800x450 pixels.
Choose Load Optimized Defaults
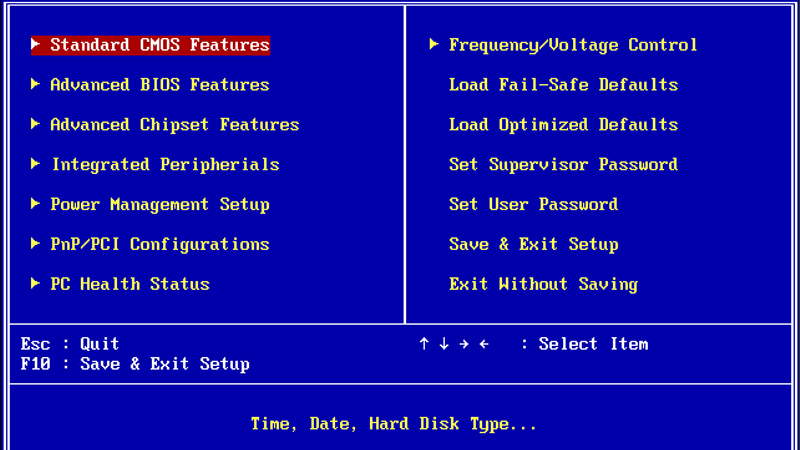(x=563, y=124)
